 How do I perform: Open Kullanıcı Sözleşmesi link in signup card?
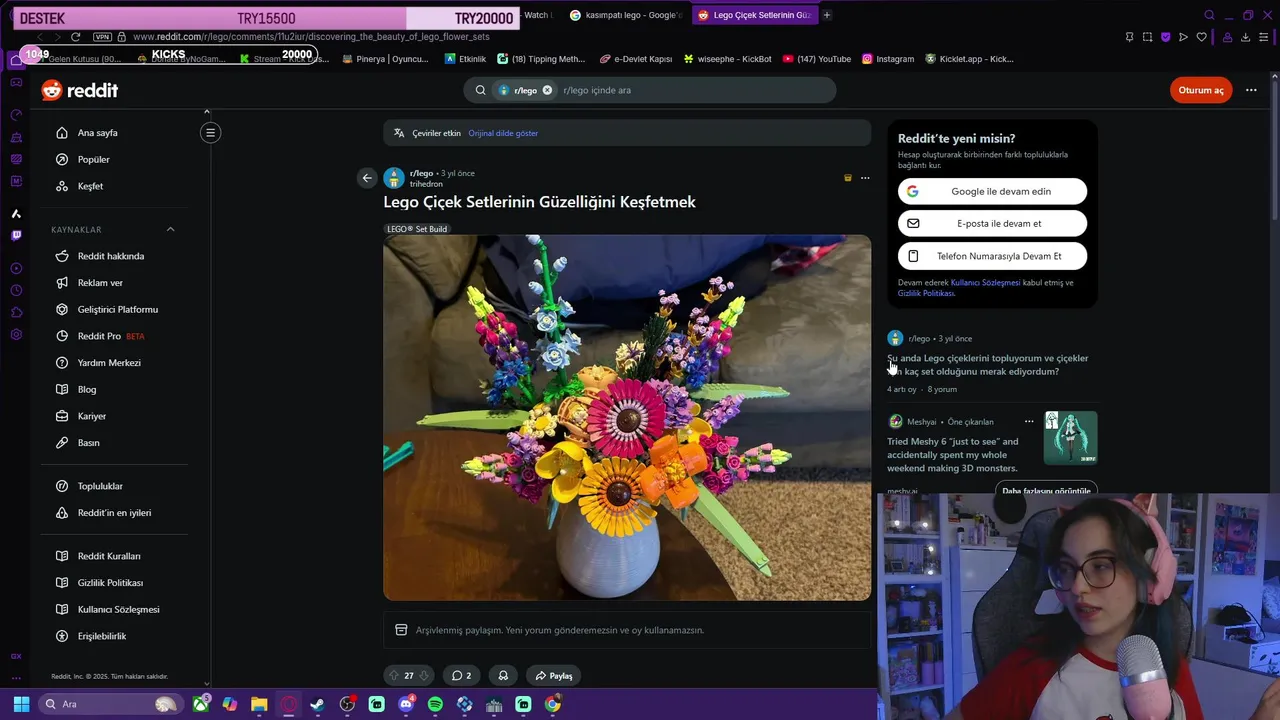985,283
